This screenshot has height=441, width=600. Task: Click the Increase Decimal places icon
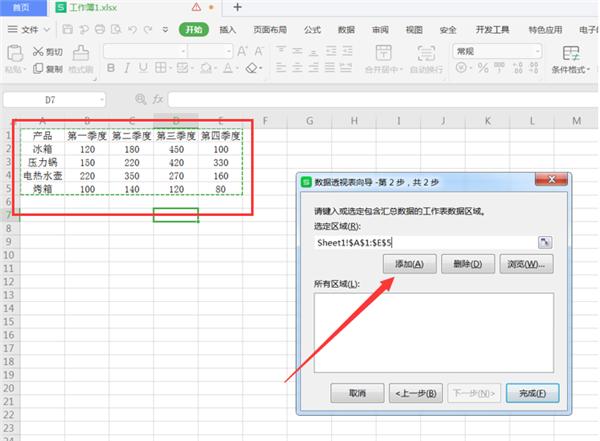(x=518, y=69)
